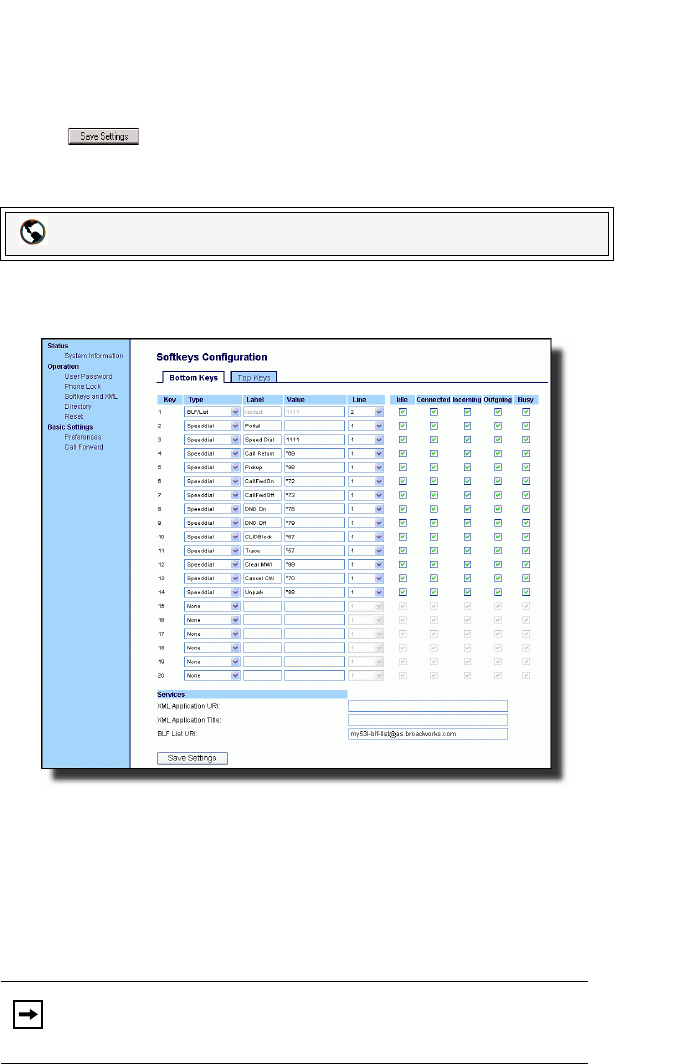Click the arrow note icon at the bottom
The image size is (683, 1064).
[x=28, y=1014]
